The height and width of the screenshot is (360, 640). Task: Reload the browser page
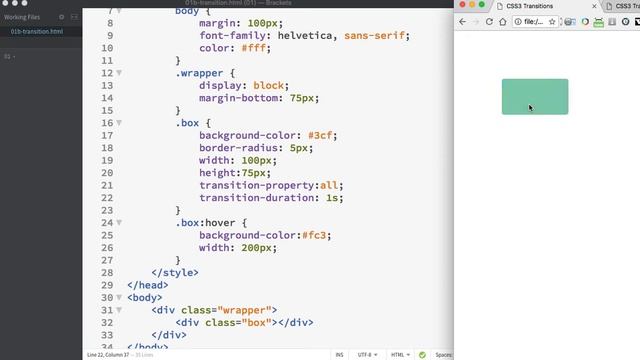tap(489, 22)
